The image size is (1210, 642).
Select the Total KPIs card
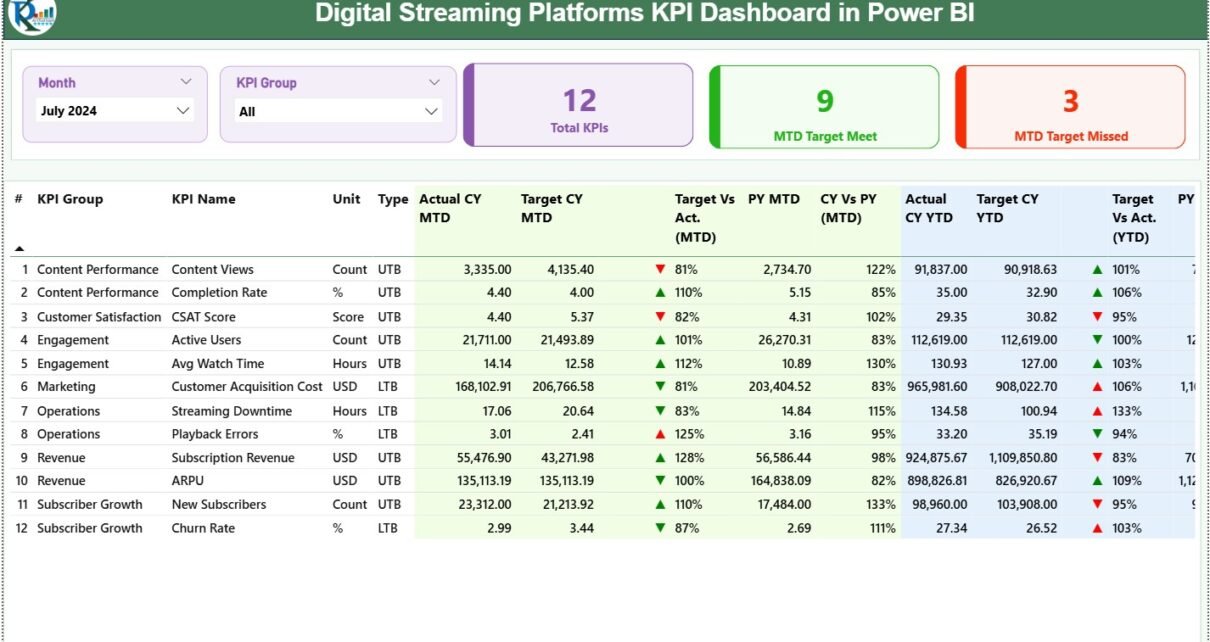tap(579, 106)
